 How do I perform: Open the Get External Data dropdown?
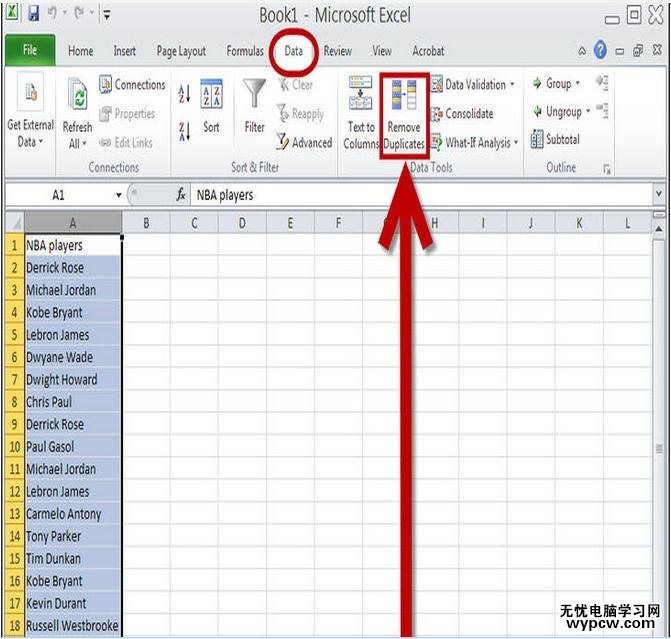pyautogui.click(x=30, y=110)
